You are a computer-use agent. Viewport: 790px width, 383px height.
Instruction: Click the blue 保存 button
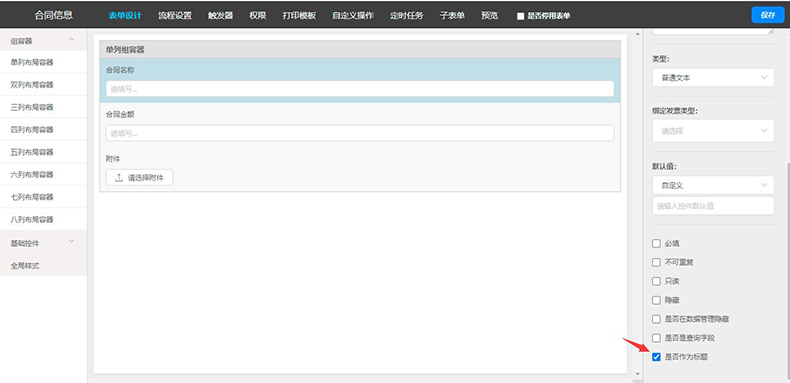pos(768,15)
